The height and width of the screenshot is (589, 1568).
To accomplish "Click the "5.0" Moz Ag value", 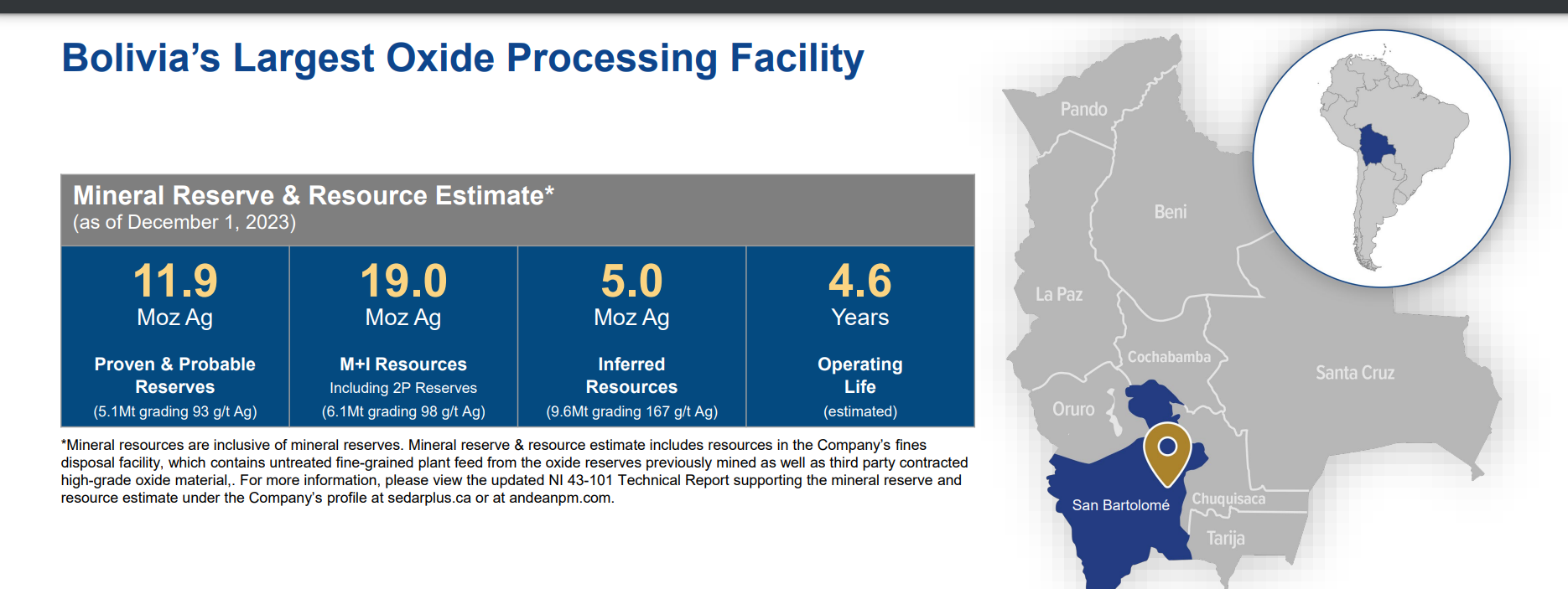I will 631,281.
